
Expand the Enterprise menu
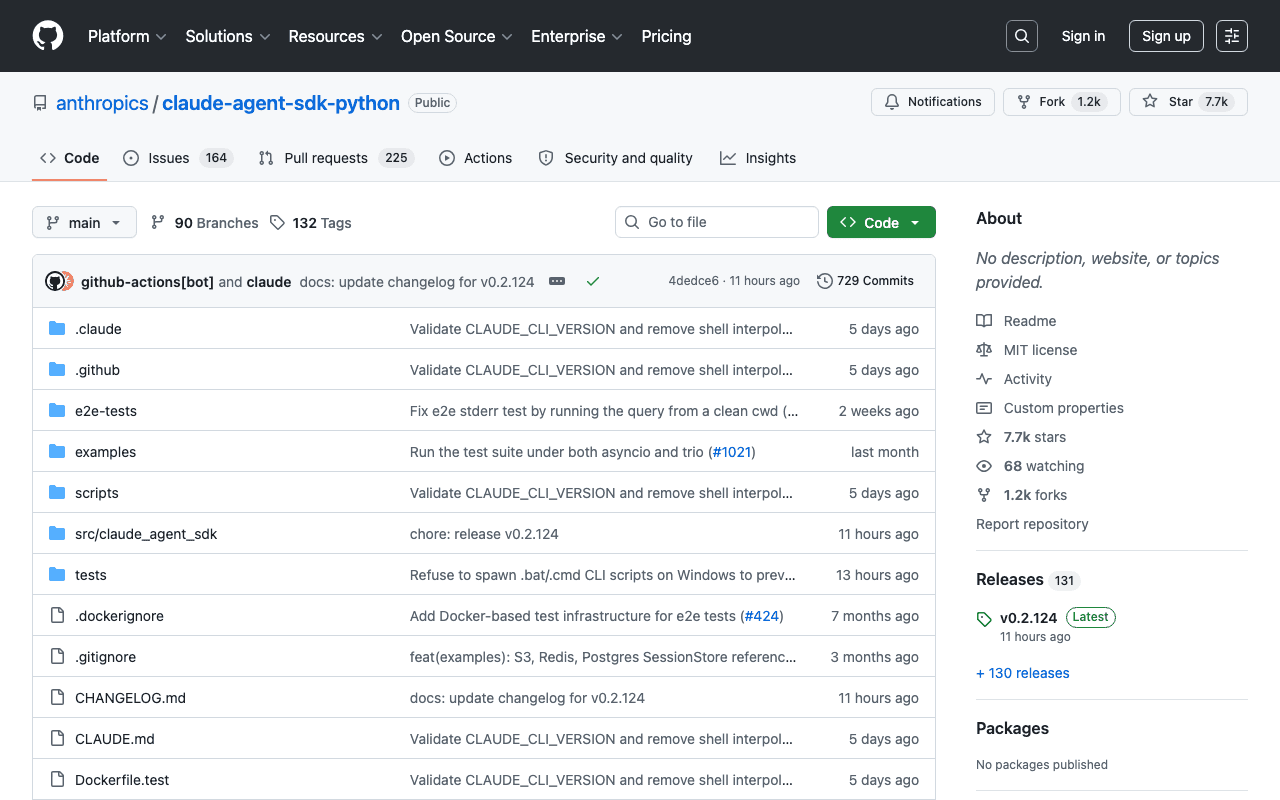coord(577,36)
